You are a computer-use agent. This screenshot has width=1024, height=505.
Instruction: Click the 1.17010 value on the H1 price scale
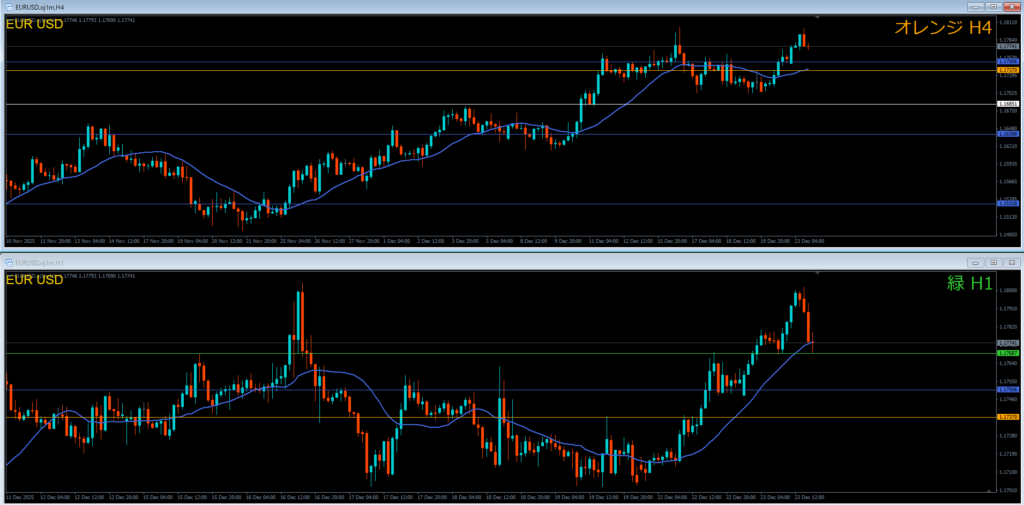coord(1007,489)
